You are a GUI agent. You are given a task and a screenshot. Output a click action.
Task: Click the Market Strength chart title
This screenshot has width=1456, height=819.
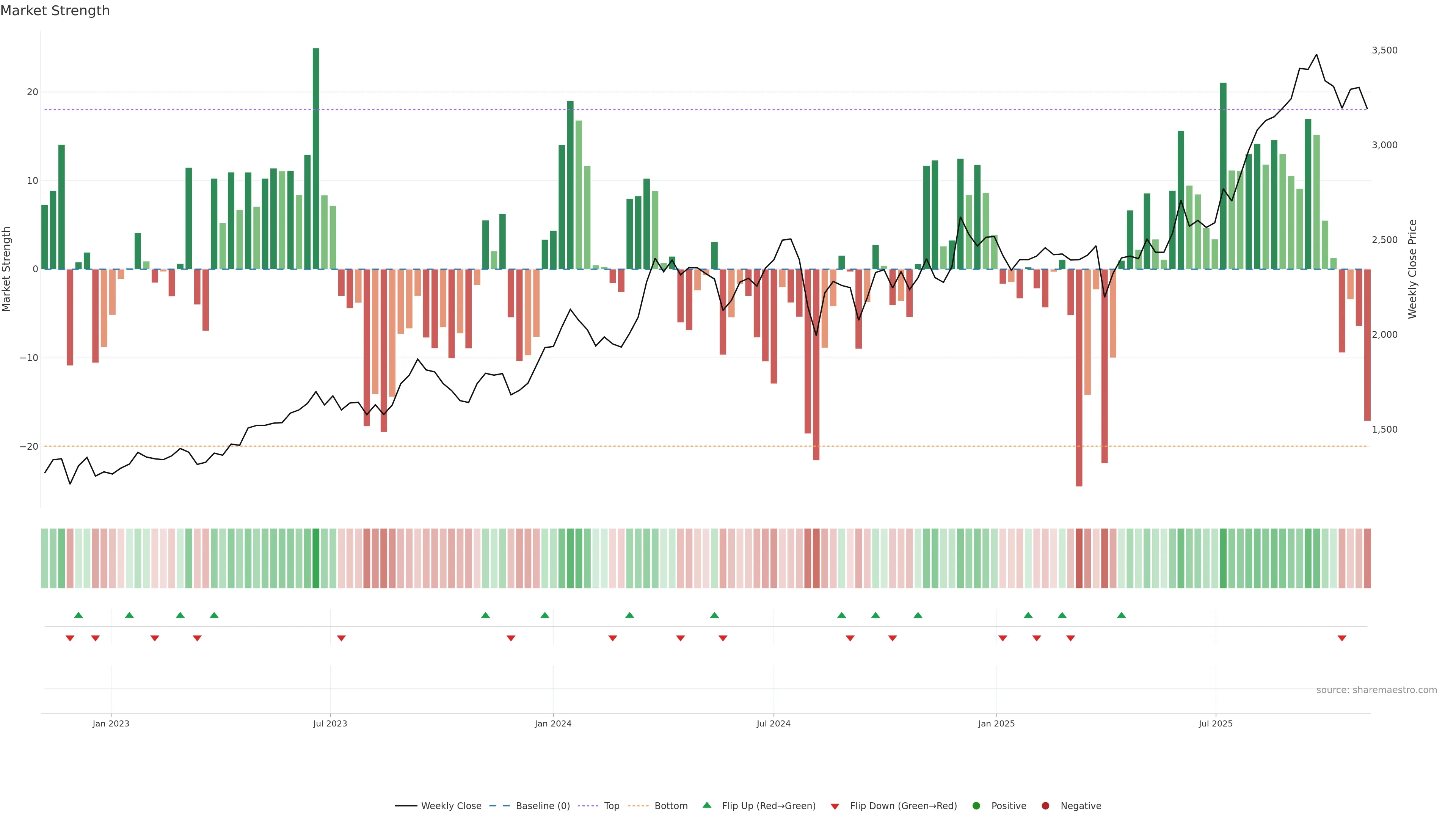[55, 11]
